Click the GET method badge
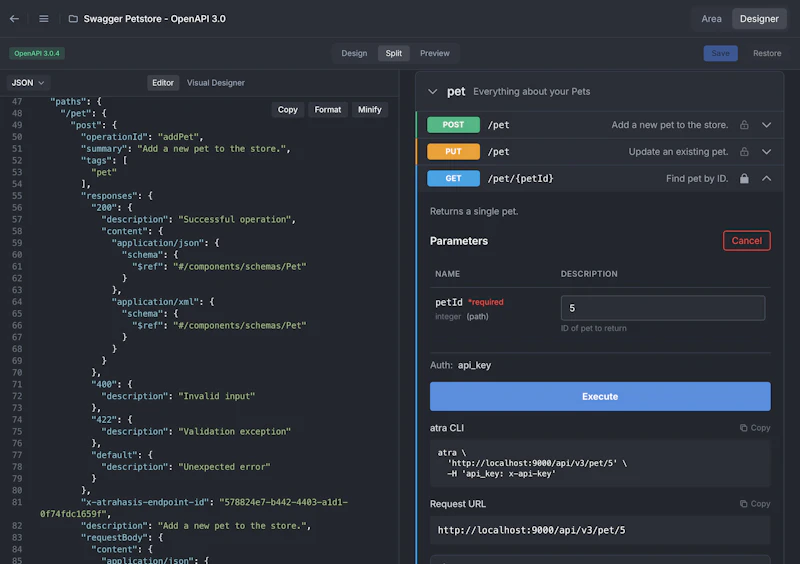 [453, 179]
